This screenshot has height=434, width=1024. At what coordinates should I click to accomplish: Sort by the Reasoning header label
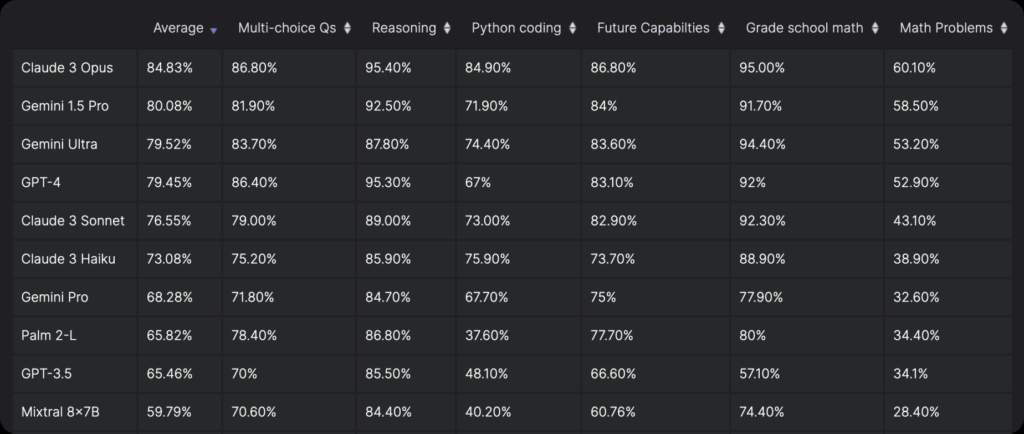(x=403, y=29)
